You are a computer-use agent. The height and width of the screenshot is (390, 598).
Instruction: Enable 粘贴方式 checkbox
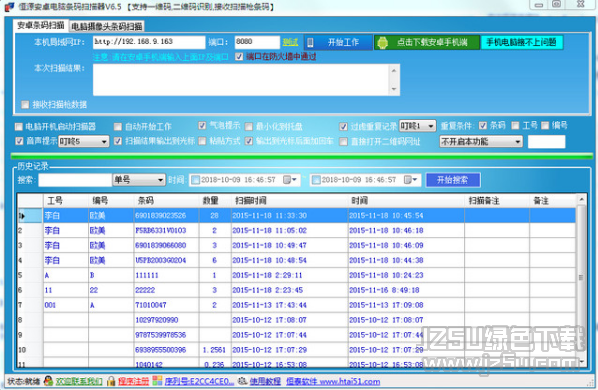click(x=202, y=141)
